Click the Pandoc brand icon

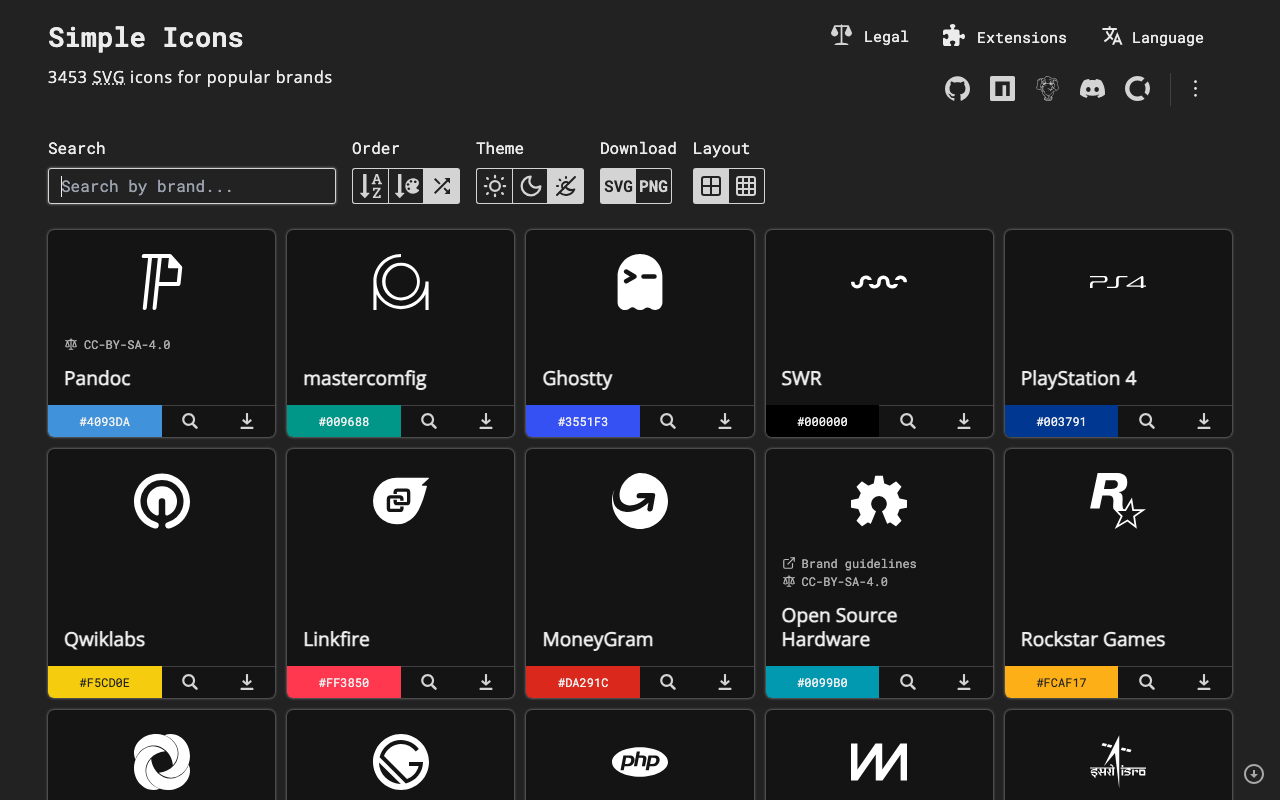[x=162, y=282]
